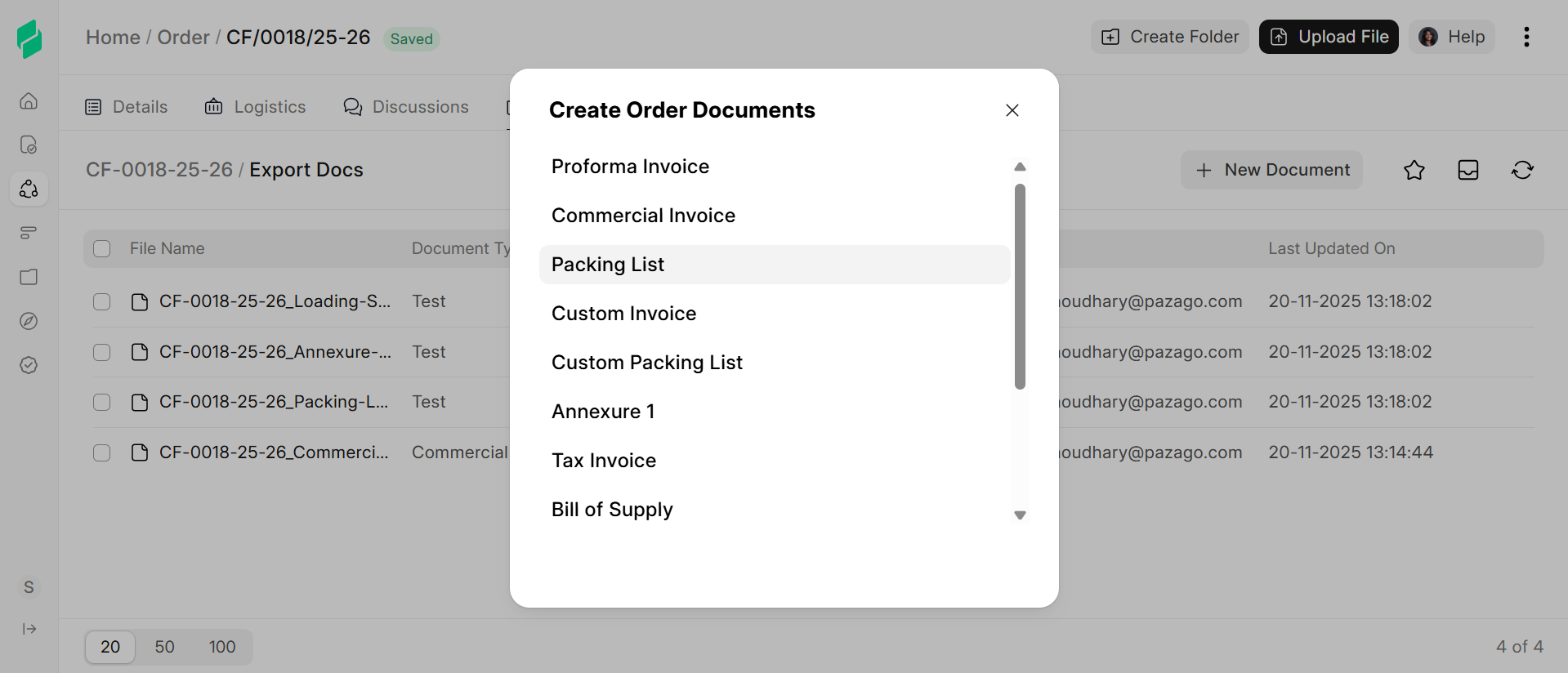Go to Order breadcrumb link

click(183, 38)
